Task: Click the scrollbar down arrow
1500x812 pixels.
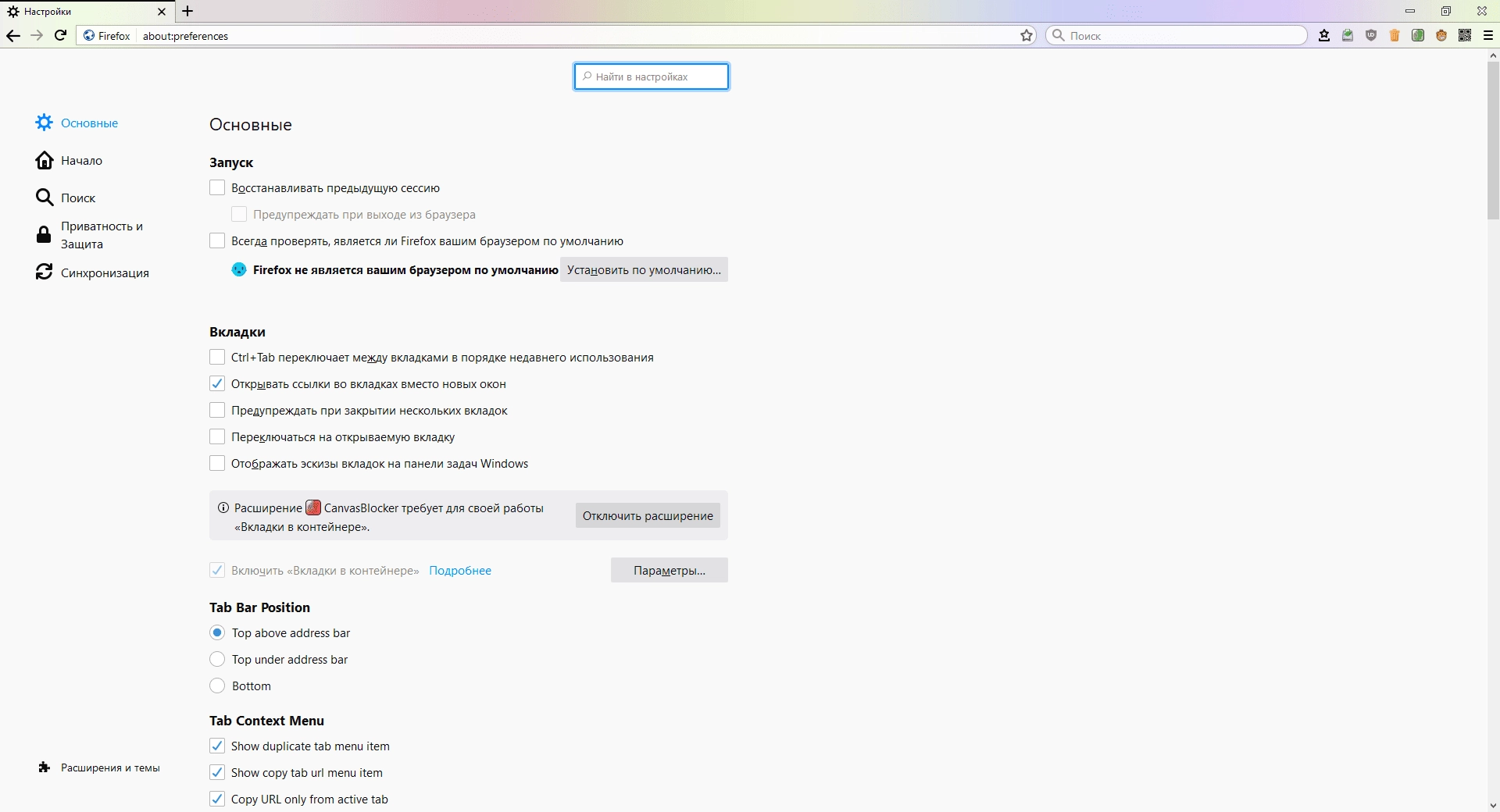Action: 1493,805
